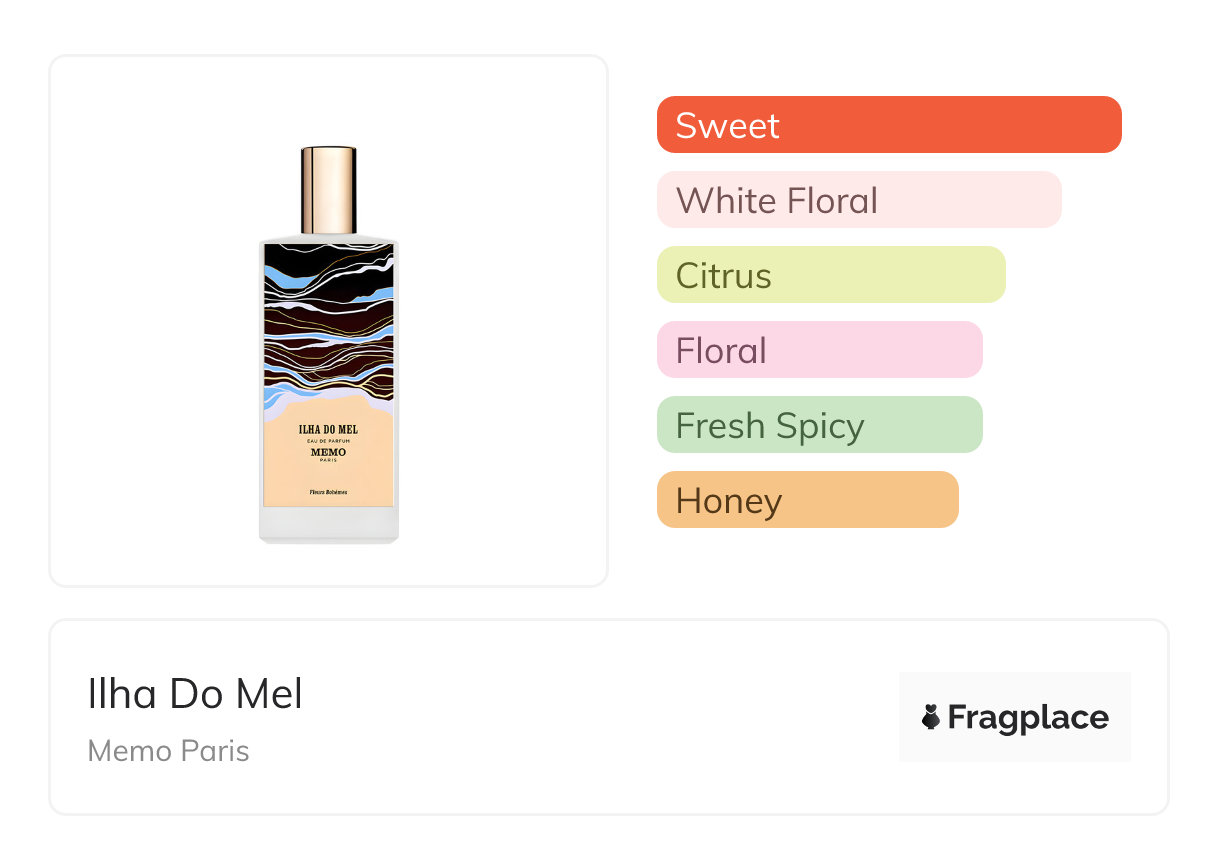Select the White Floral accord bar
This screenshot has height=864, width=1218.
tap(859, 200)
